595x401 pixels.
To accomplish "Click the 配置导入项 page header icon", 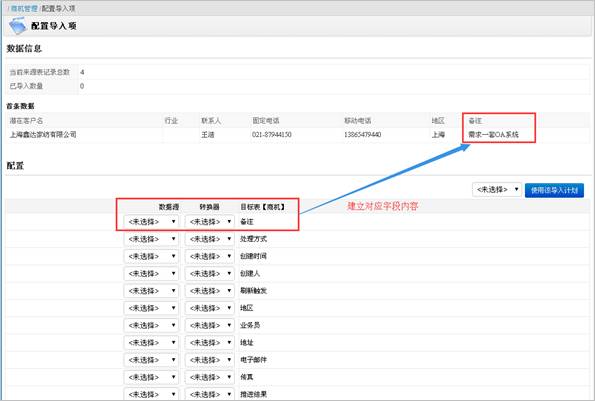I will (17, 26).
